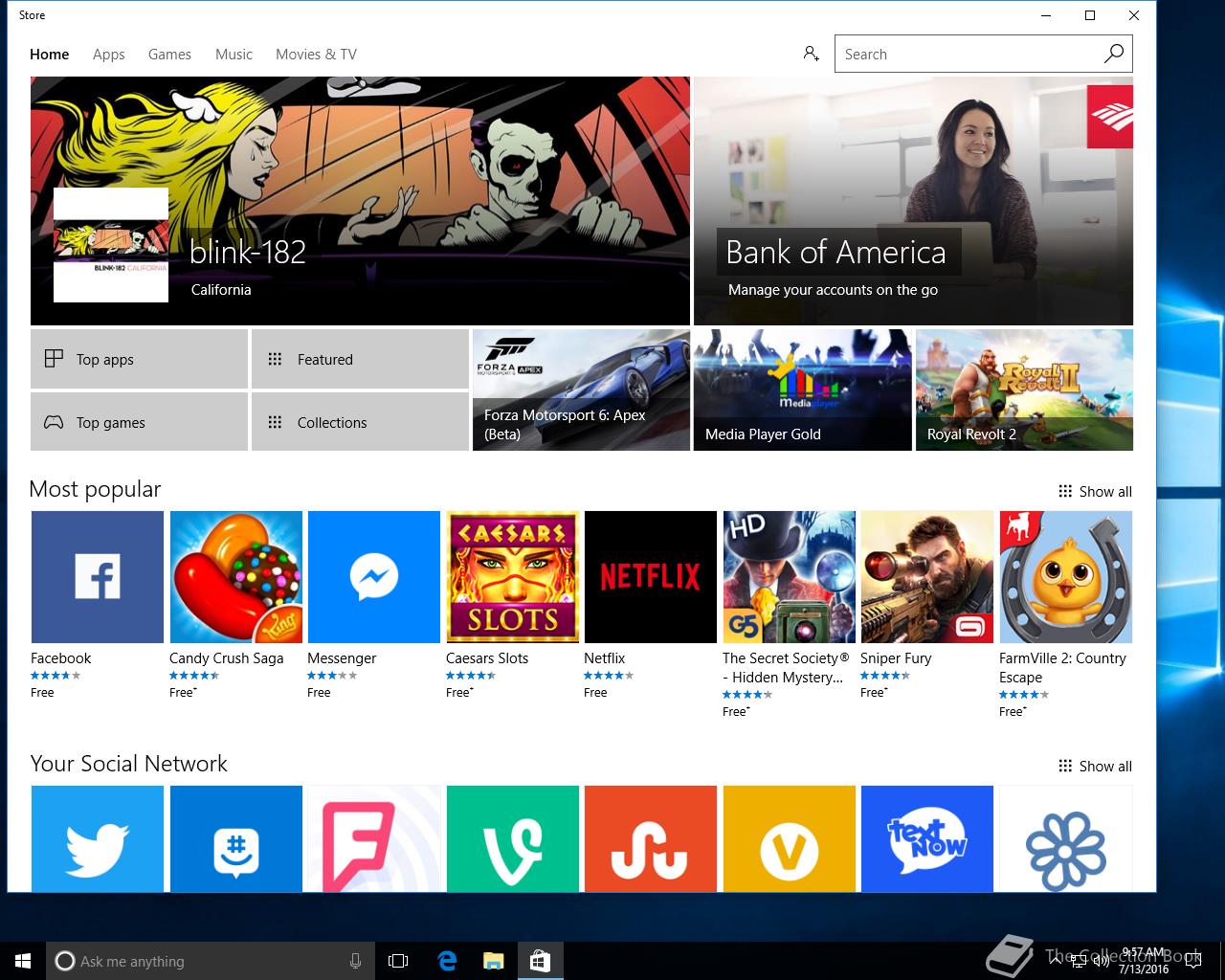Open The Secret Society game tile
Viewport: 1225px width, 980px height.
point(789,576)
